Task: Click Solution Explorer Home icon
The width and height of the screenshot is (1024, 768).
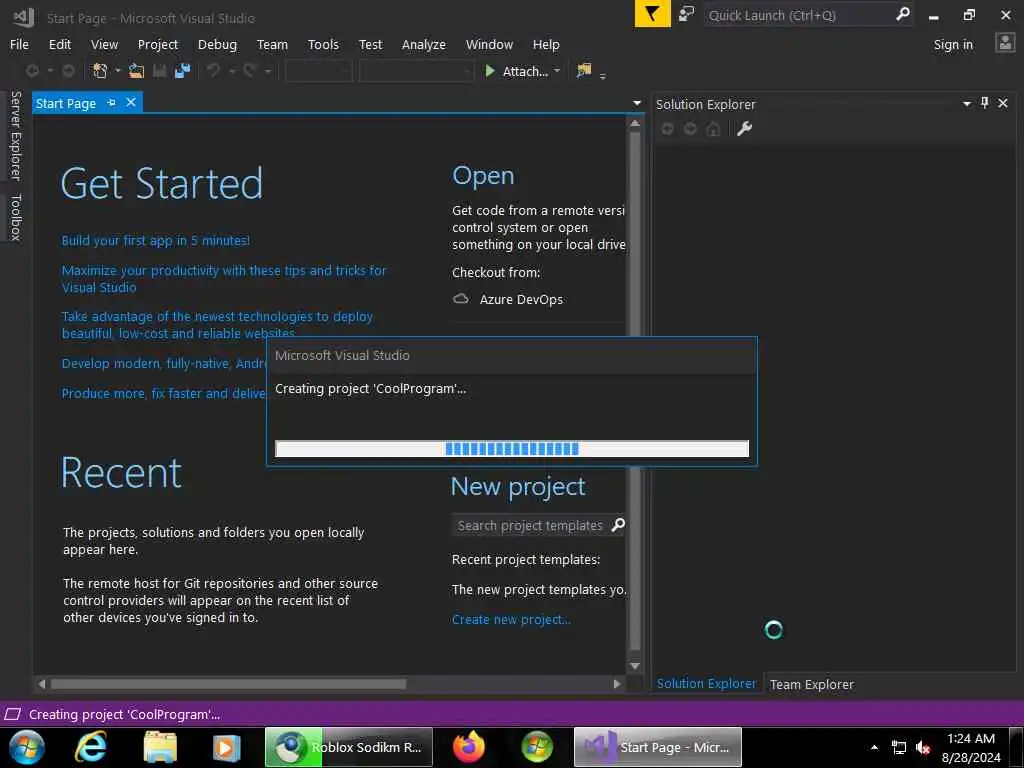Action: pyautogui.click(x=713, y=129)
